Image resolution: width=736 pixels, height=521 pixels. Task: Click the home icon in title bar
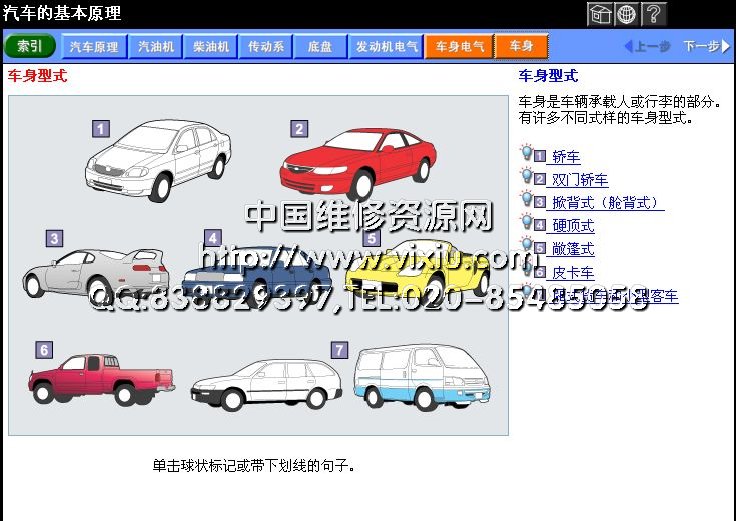point(599,14)
